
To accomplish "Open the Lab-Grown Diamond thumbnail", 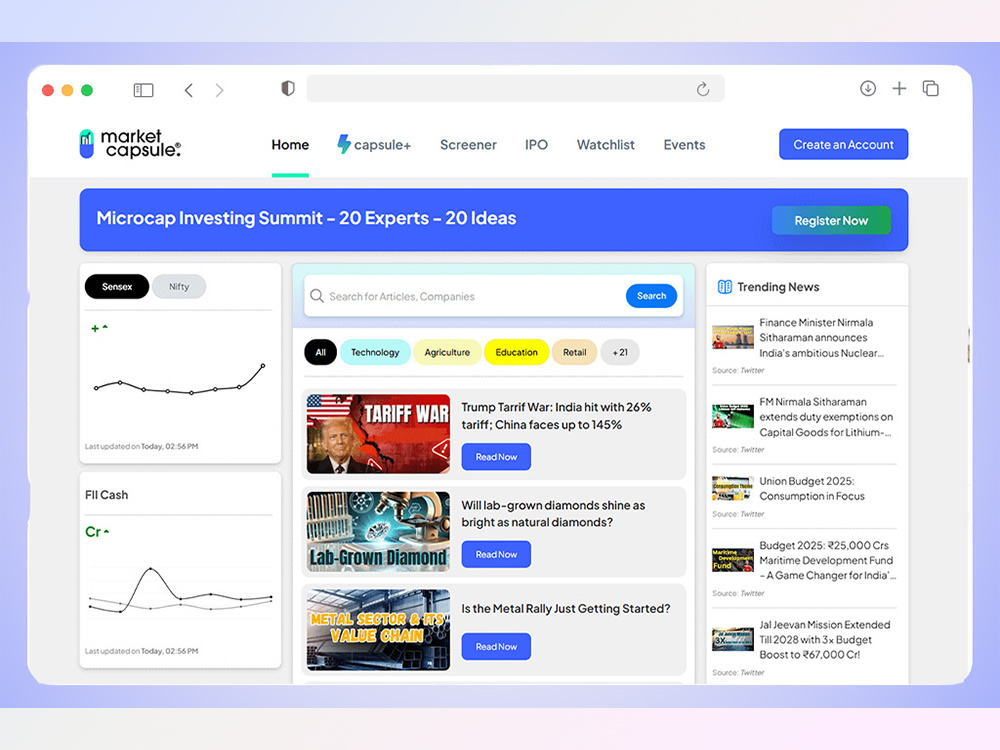I will tap(378, 531).
